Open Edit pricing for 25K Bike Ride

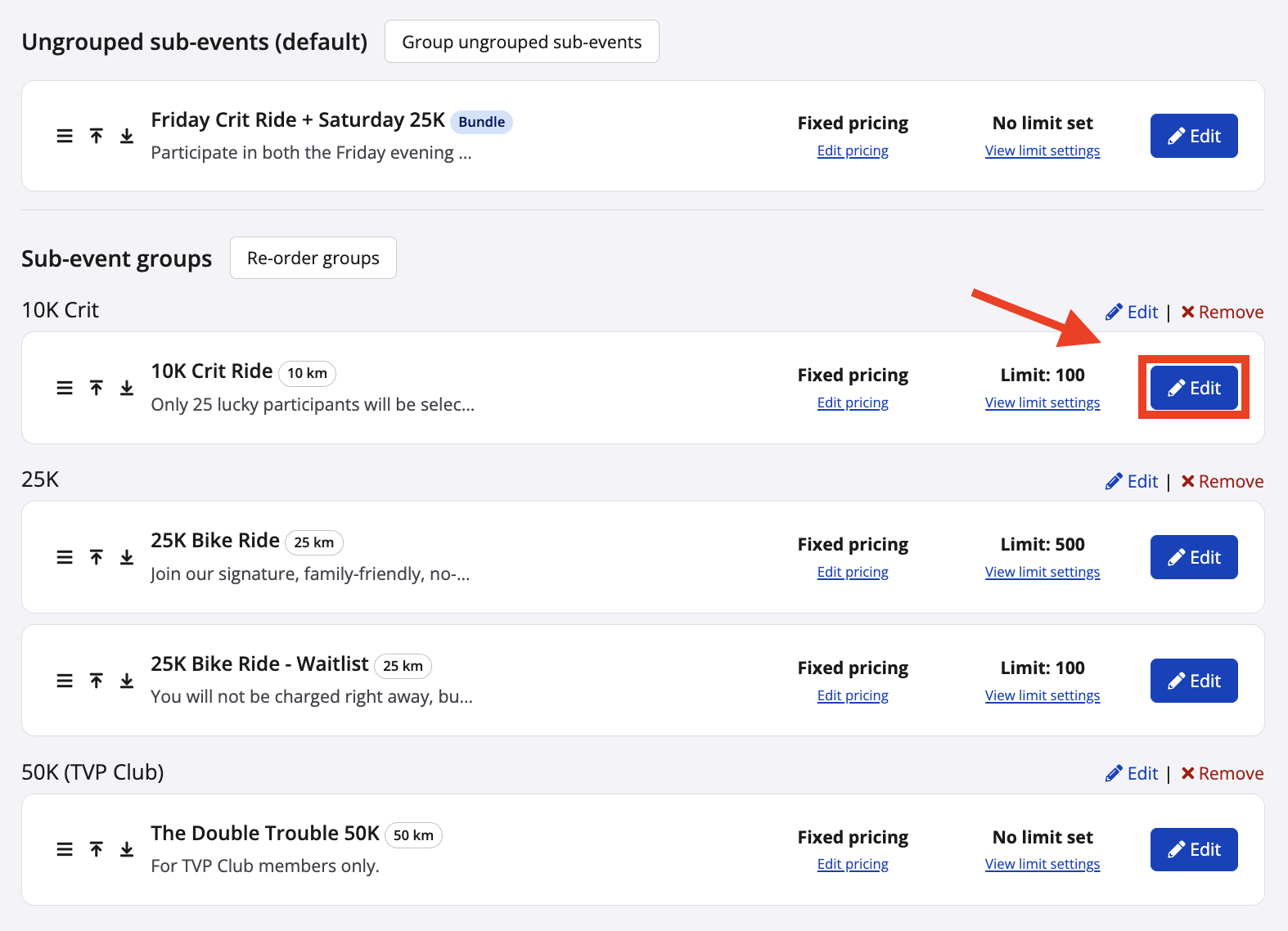click(852, 572)
